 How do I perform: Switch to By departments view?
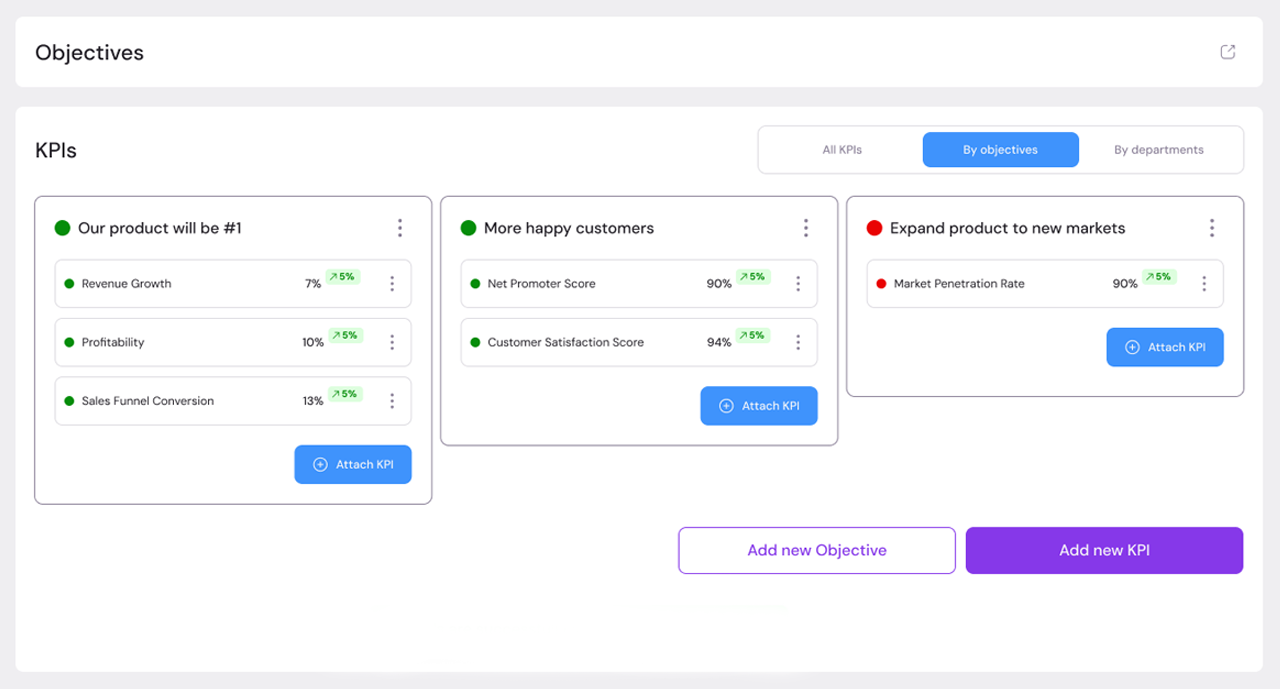[1159, 150]
